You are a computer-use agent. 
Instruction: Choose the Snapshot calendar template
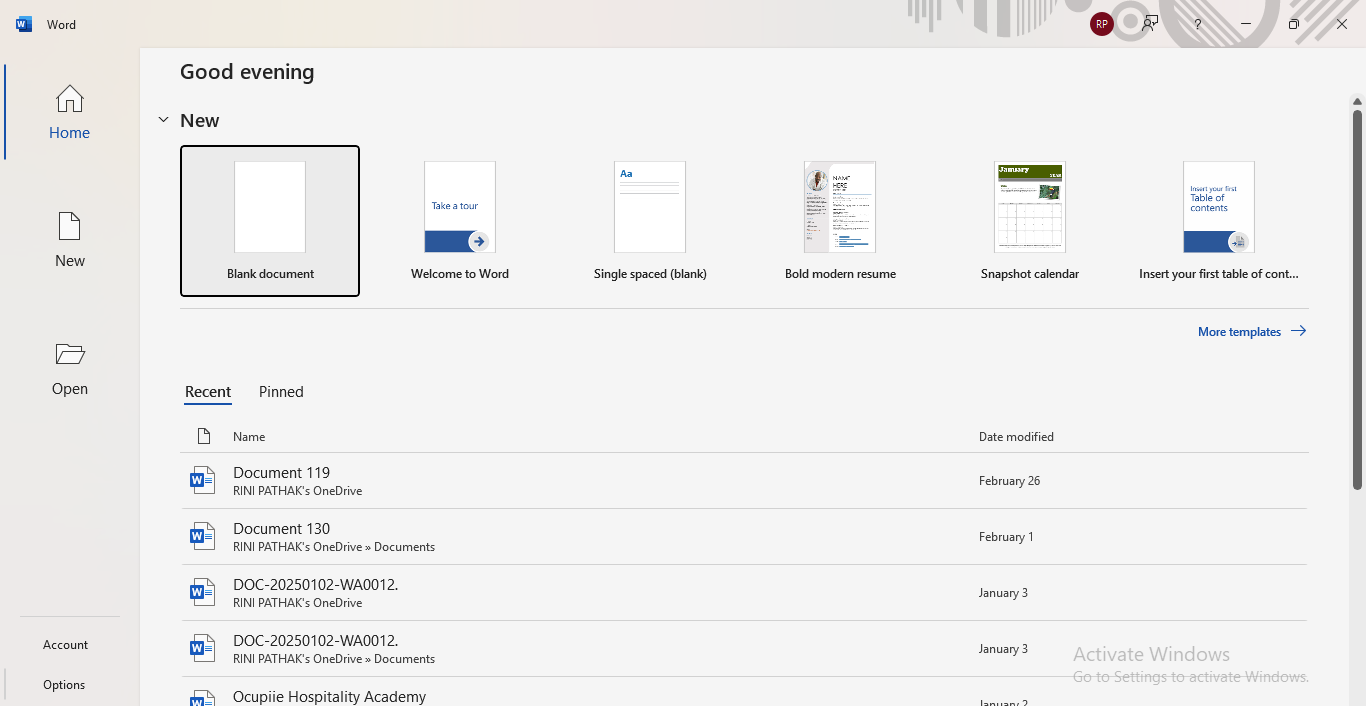coord(1029,221)
